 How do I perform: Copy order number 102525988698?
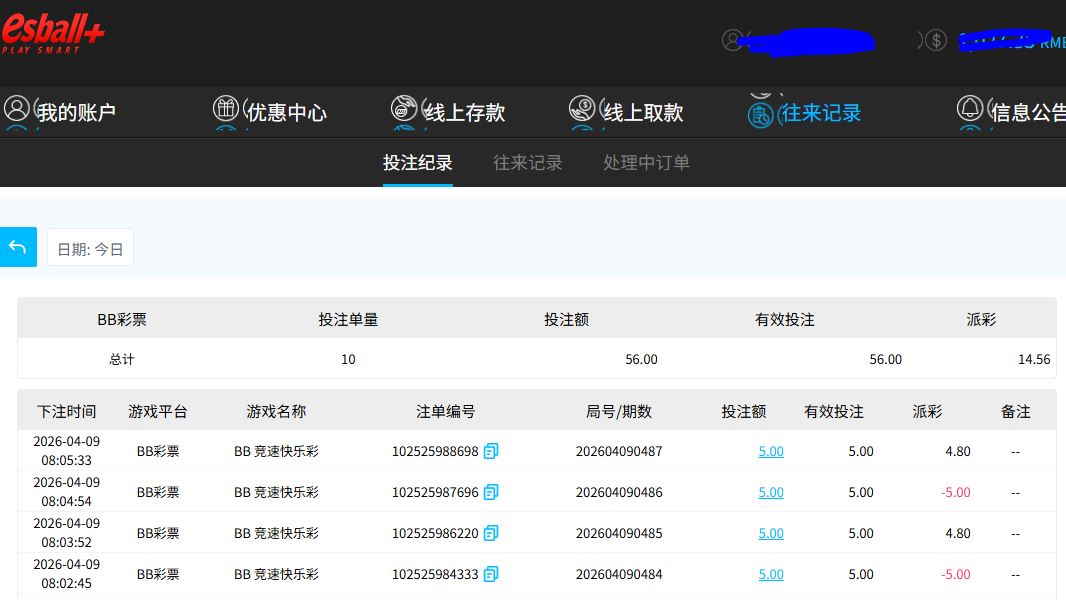coord(489,451)
